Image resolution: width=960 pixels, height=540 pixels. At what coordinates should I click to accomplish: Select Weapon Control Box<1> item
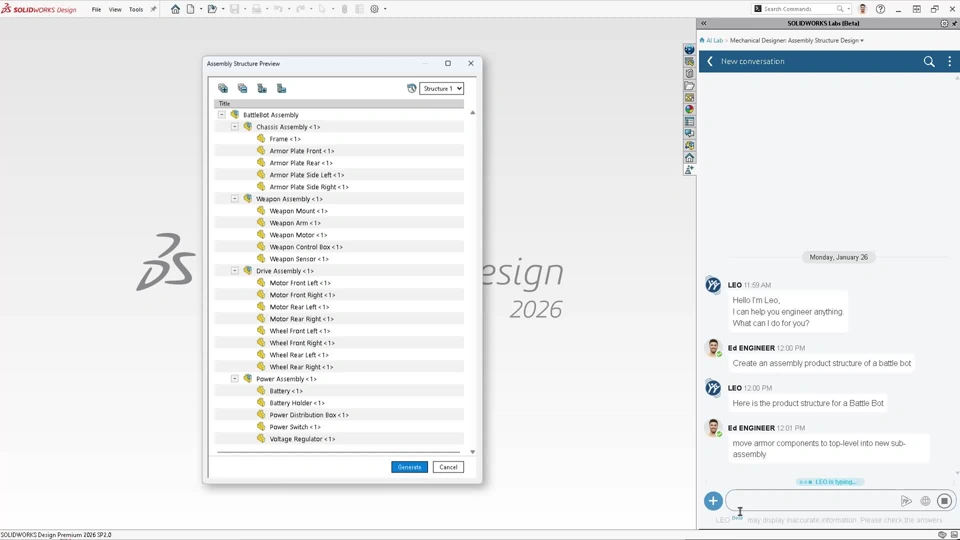click(306, 247)
